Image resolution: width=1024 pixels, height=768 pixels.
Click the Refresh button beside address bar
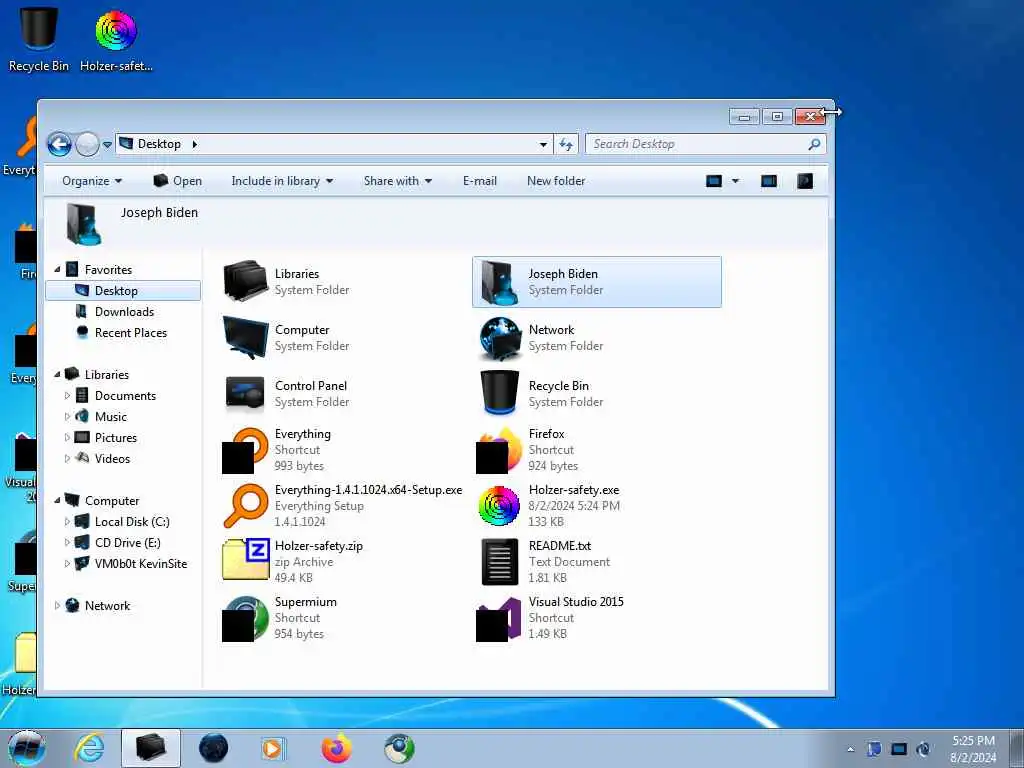click(x=566, y=144)
